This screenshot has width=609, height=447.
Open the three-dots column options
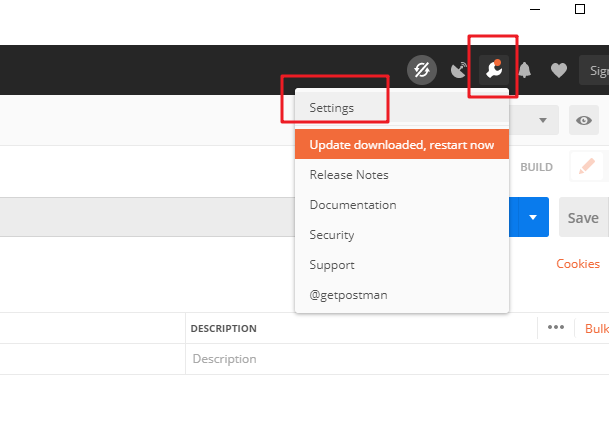tap(556, 327)
